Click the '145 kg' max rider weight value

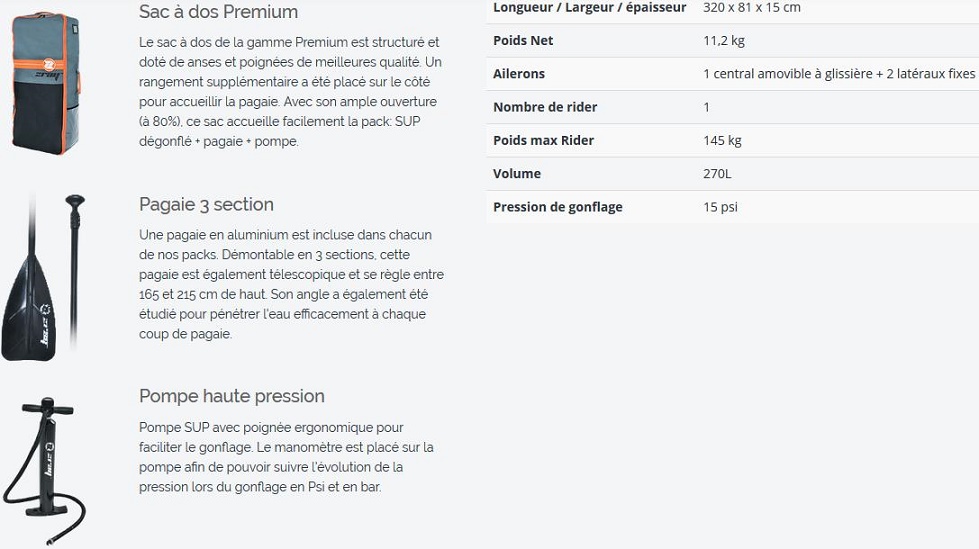coord(722,141)
